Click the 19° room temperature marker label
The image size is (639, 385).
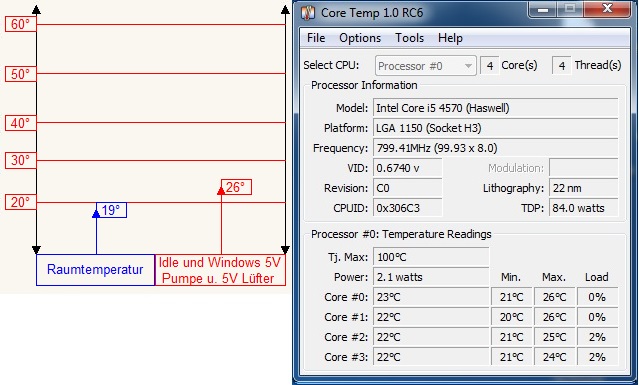pos(111,210)
